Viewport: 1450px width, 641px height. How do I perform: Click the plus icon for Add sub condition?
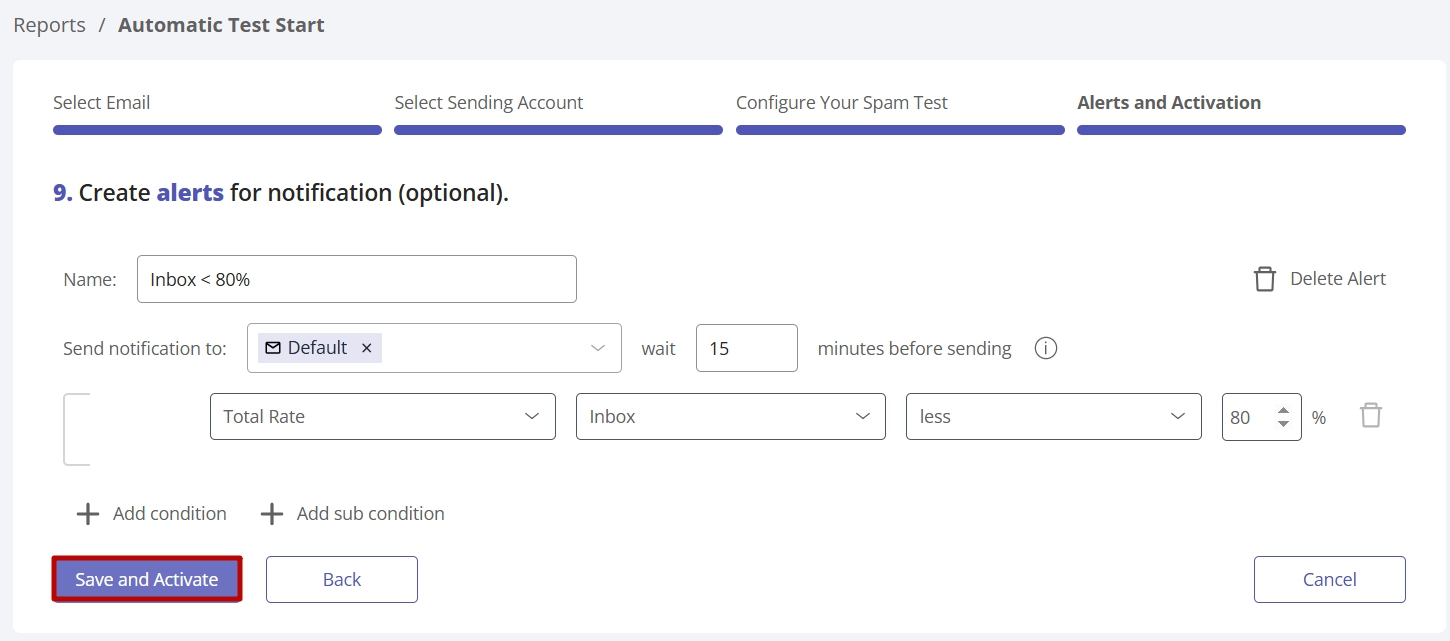(x=272, y=514)
